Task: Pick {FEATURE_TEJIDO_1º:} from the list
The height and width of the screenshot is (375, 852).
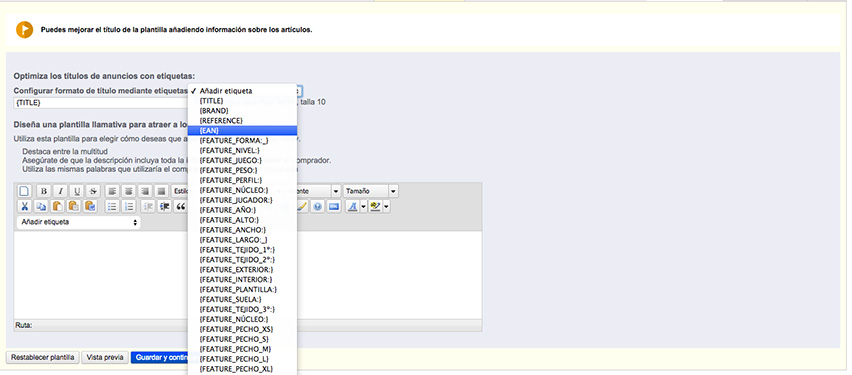Action: pos(242,249)
